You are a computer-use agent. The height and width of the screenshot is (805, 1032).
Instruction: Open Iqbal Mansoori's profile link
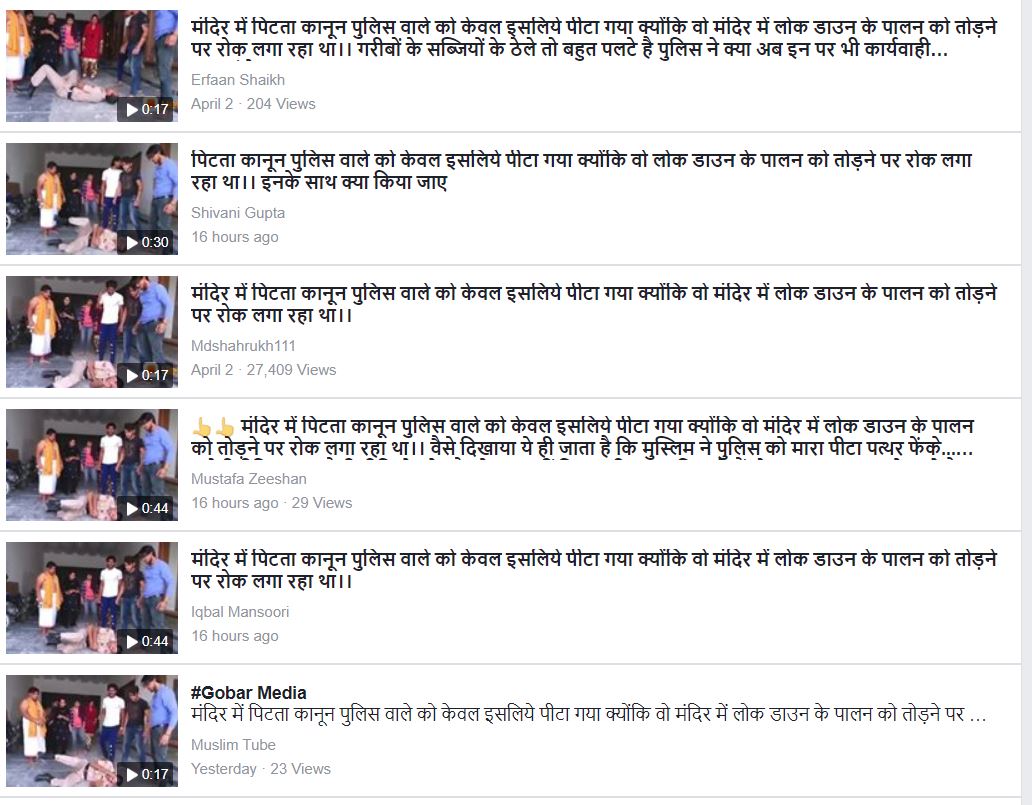pyautogui.click(x=240, y=611)
